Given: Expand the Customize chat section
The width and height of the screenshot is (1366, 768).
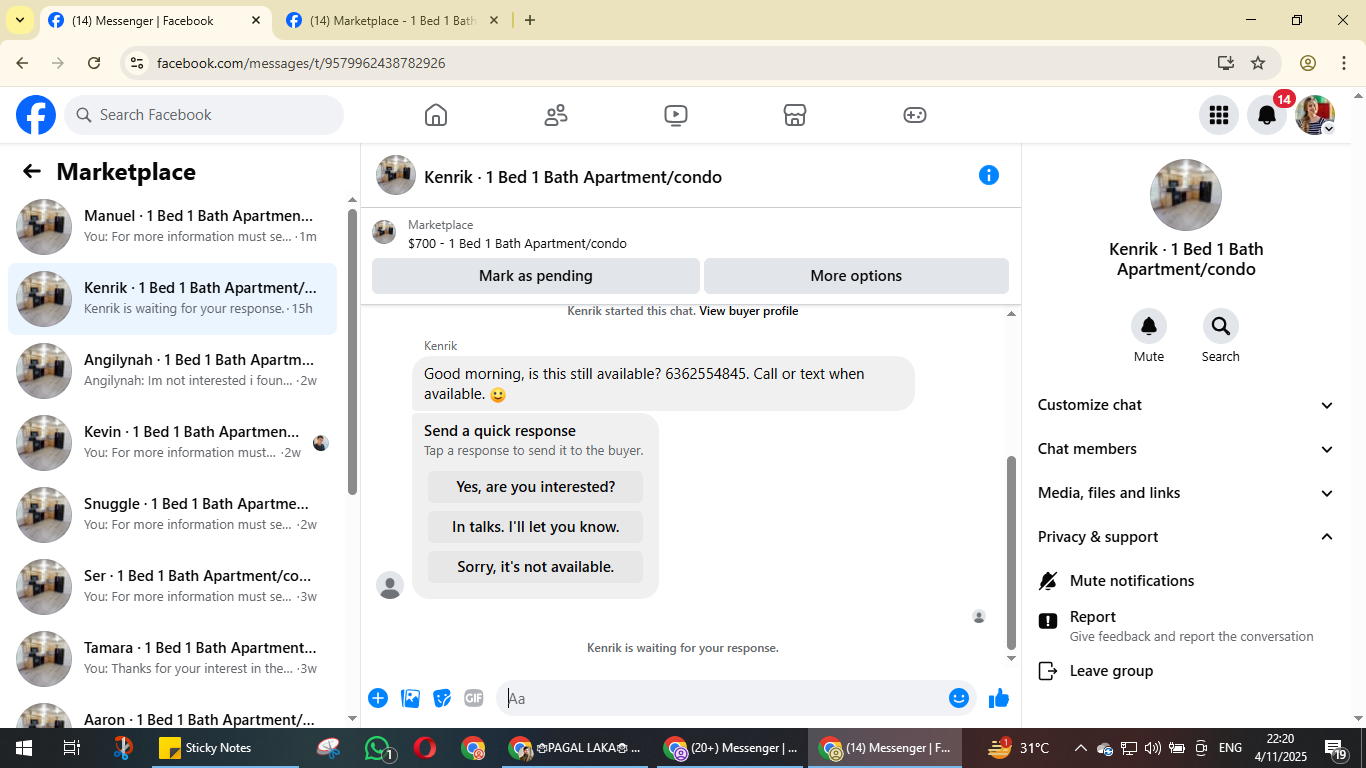Looking at the screenshot, I should pos(1186,405).
